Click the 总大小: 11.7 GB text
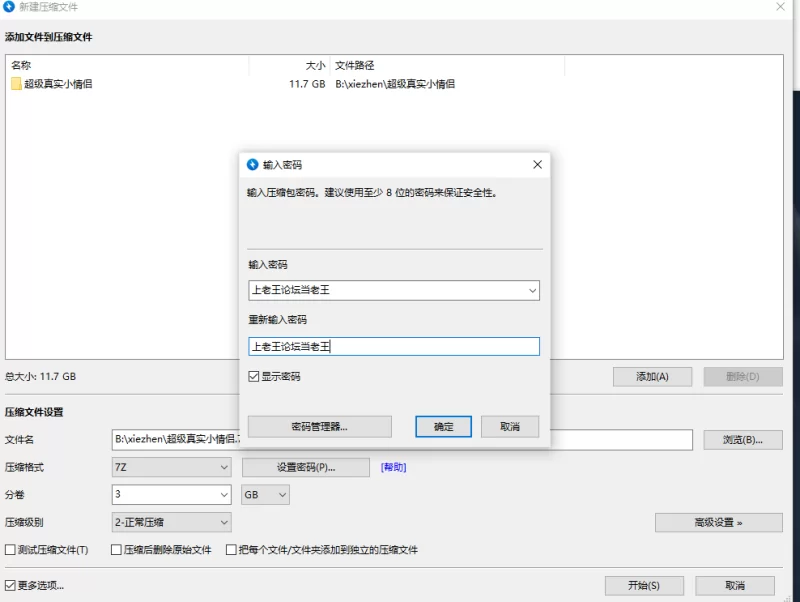 pos(40,377)
